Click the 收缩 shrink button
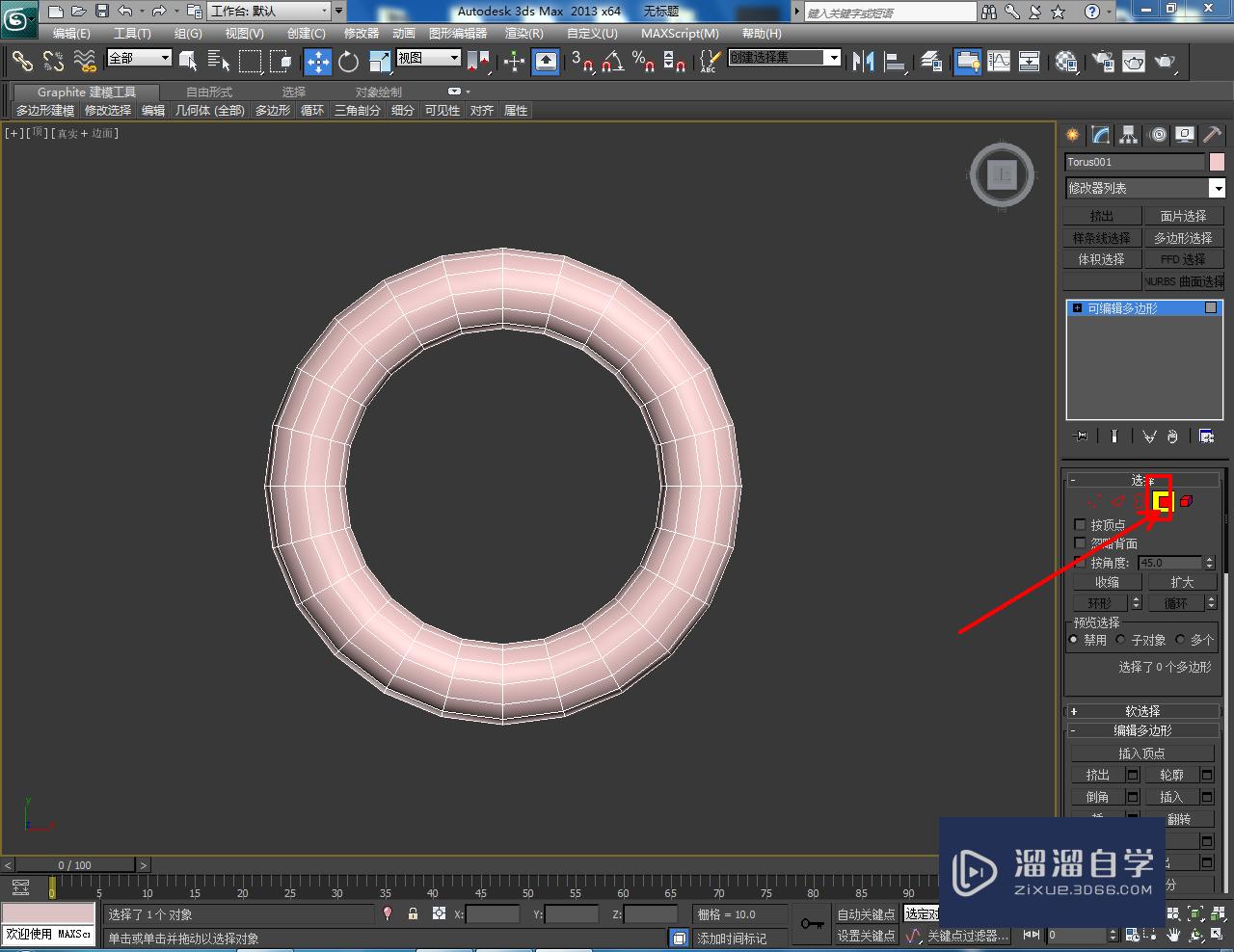 1107,582
